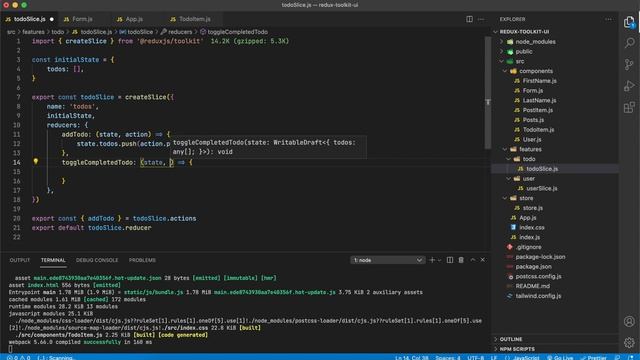
Task: Open userSlice.js in the explorer
Action: [x=542, y=189]
